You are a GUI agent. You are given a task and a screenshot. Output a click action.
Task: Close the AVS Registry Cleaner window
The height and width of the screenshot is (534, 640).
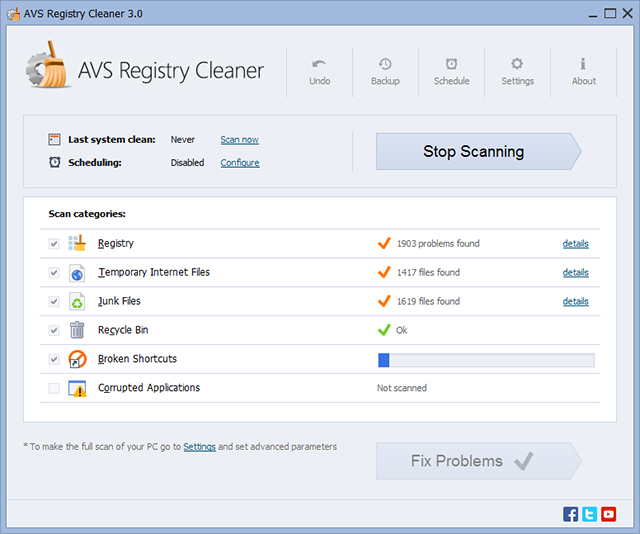tap(627, 13)
